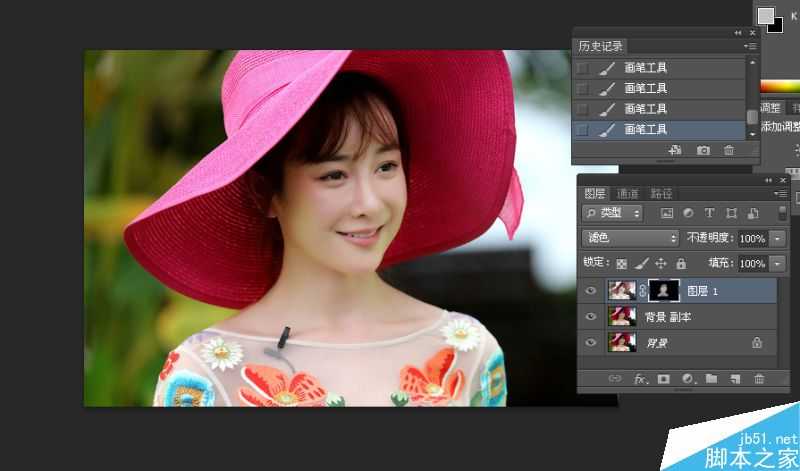Viewport: 800px width, 471px height.
Task: Select the layer mask thumbnail of 图层 1
Action: (663, 291)
